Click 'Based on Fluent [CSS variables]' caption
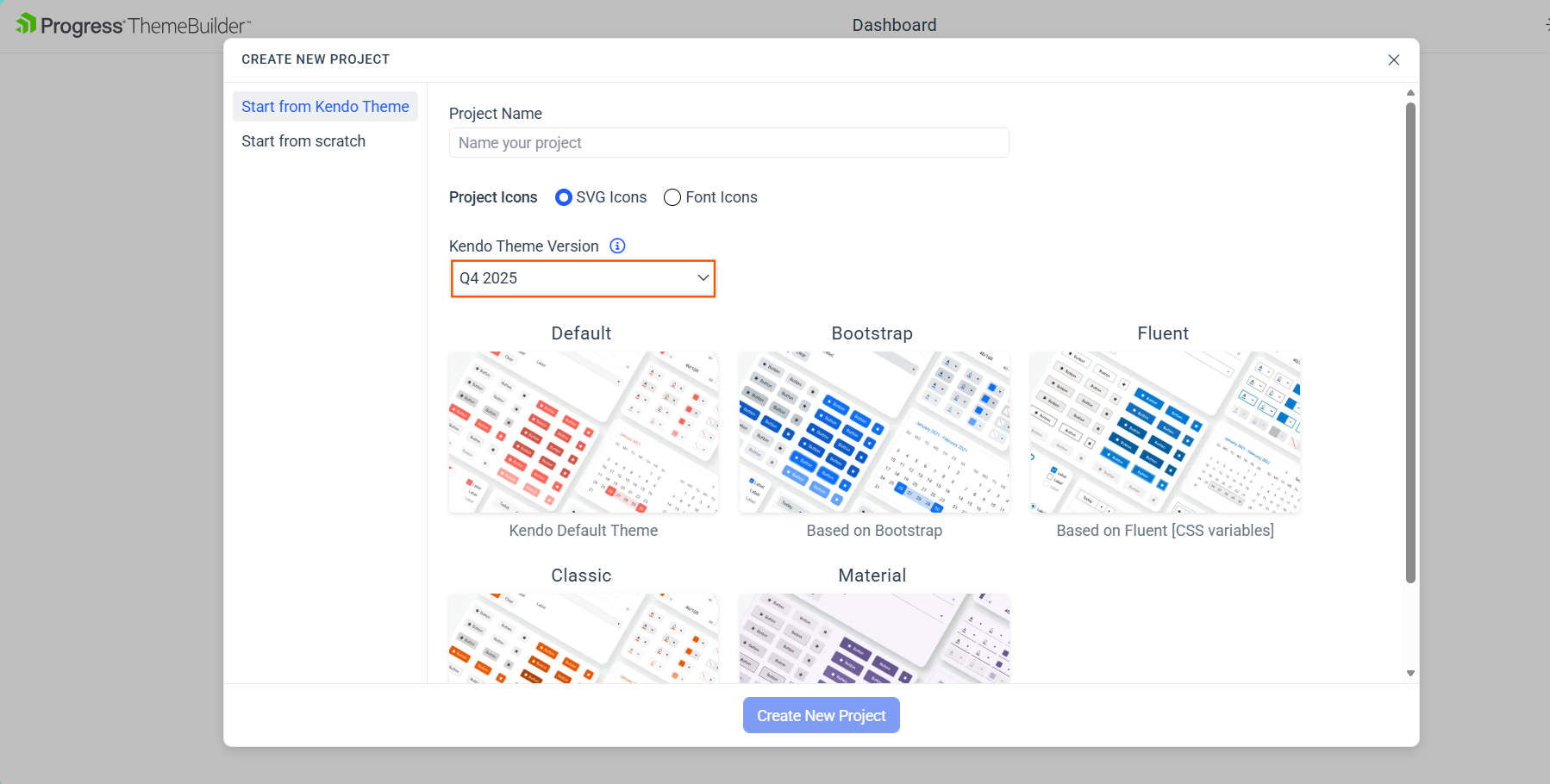This screenshot has width=1550, height=784. [1166, 531]
